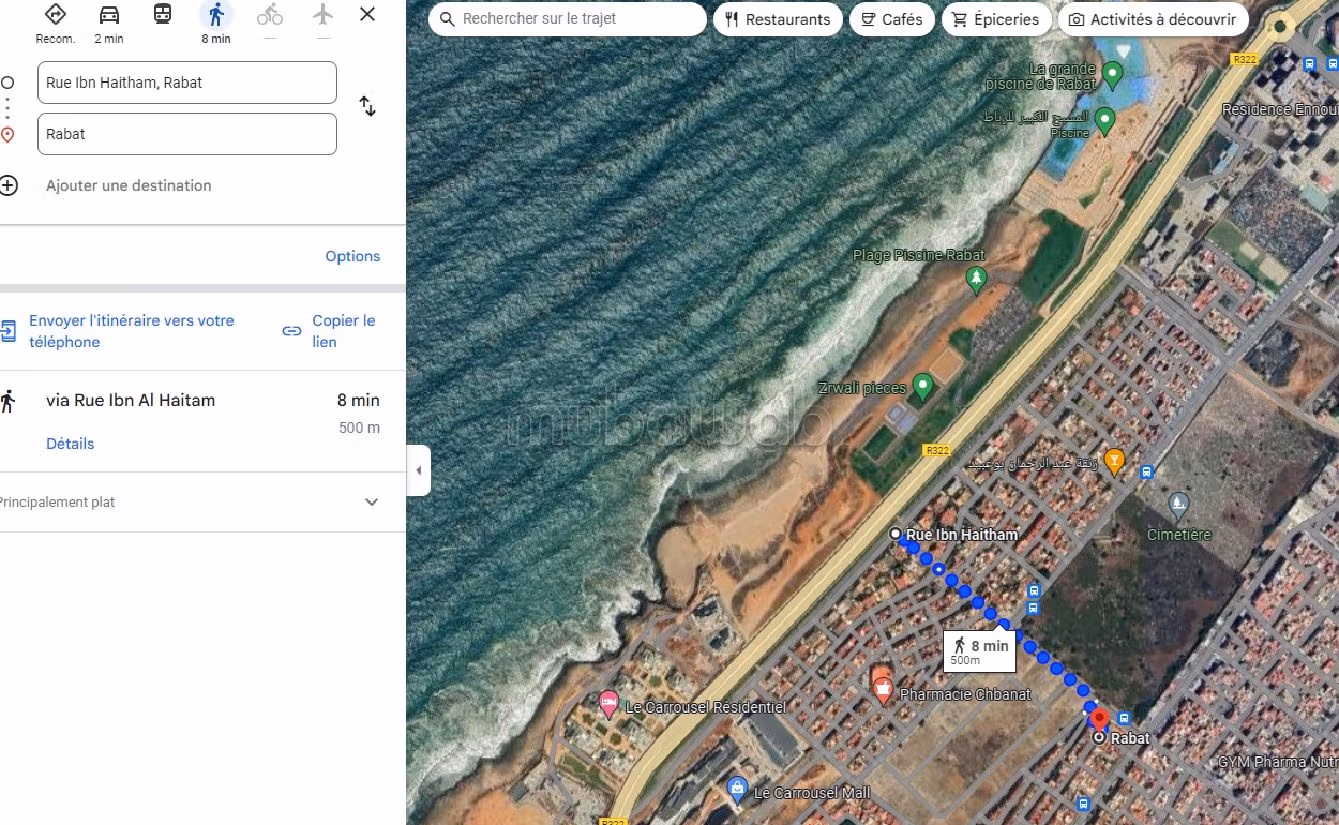1339x825 pixels.
Task: Click Le Carrousel Résidentiel hotel marker
Action: 608,705
